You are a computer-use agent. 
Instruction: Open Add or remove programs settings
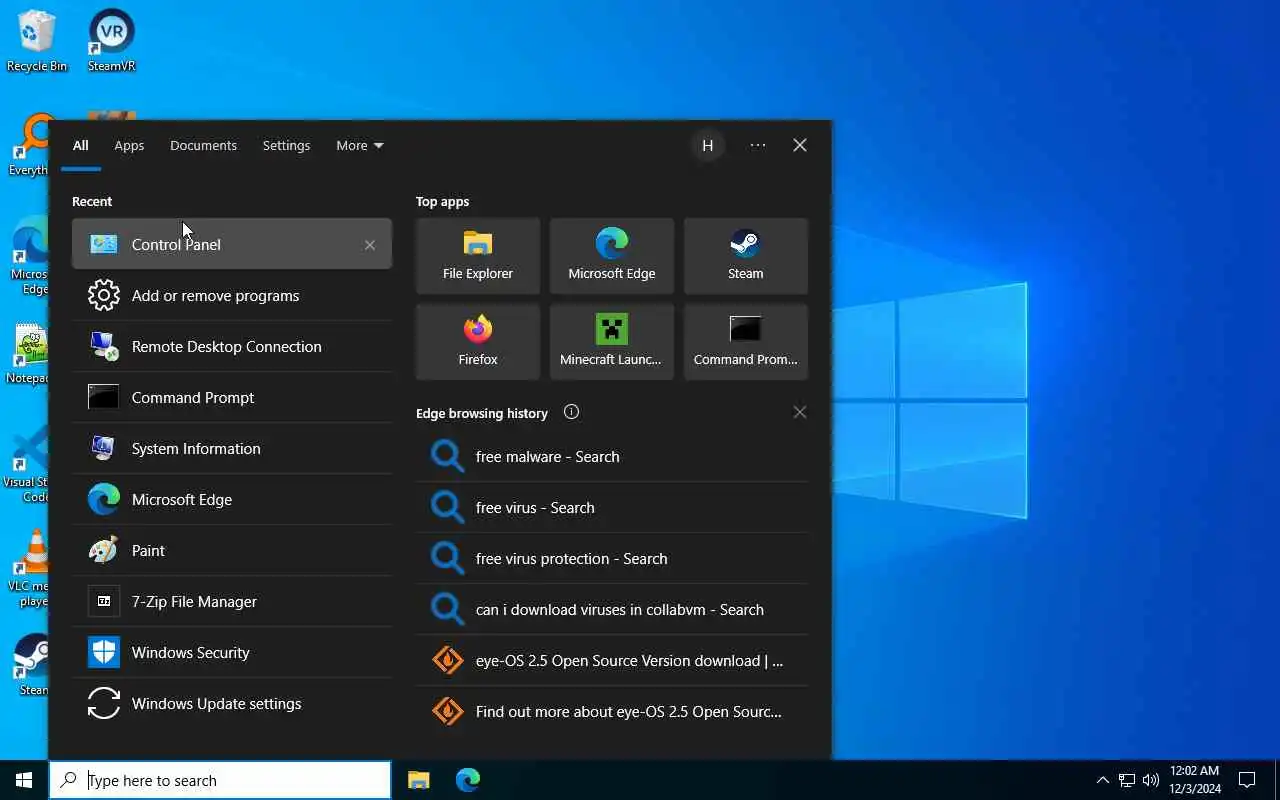[232, 295]
